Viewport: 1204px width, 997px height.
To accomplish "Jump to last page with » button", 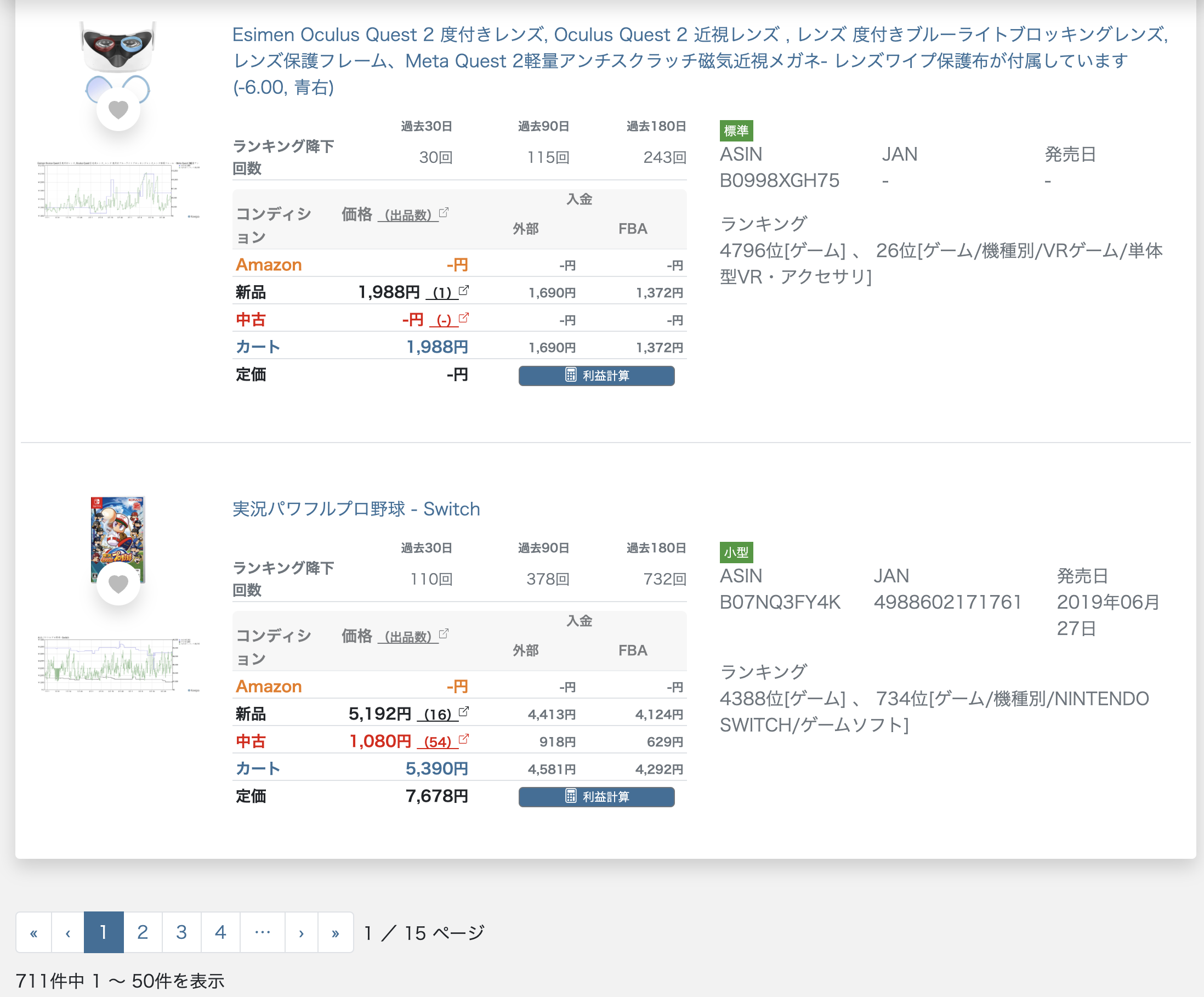I will [336, 933].
